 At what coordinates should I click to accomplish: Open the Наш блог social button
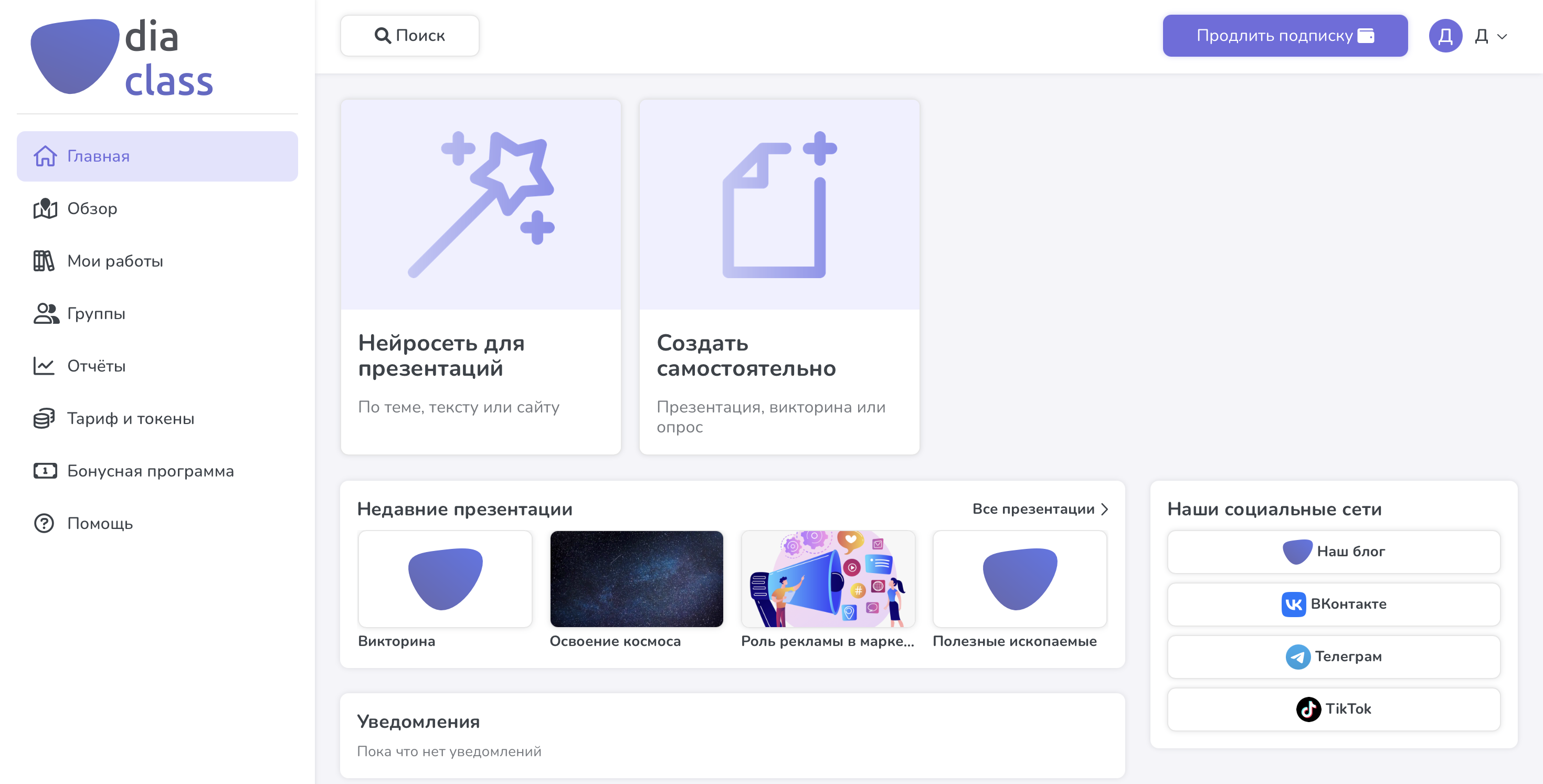1334,552
